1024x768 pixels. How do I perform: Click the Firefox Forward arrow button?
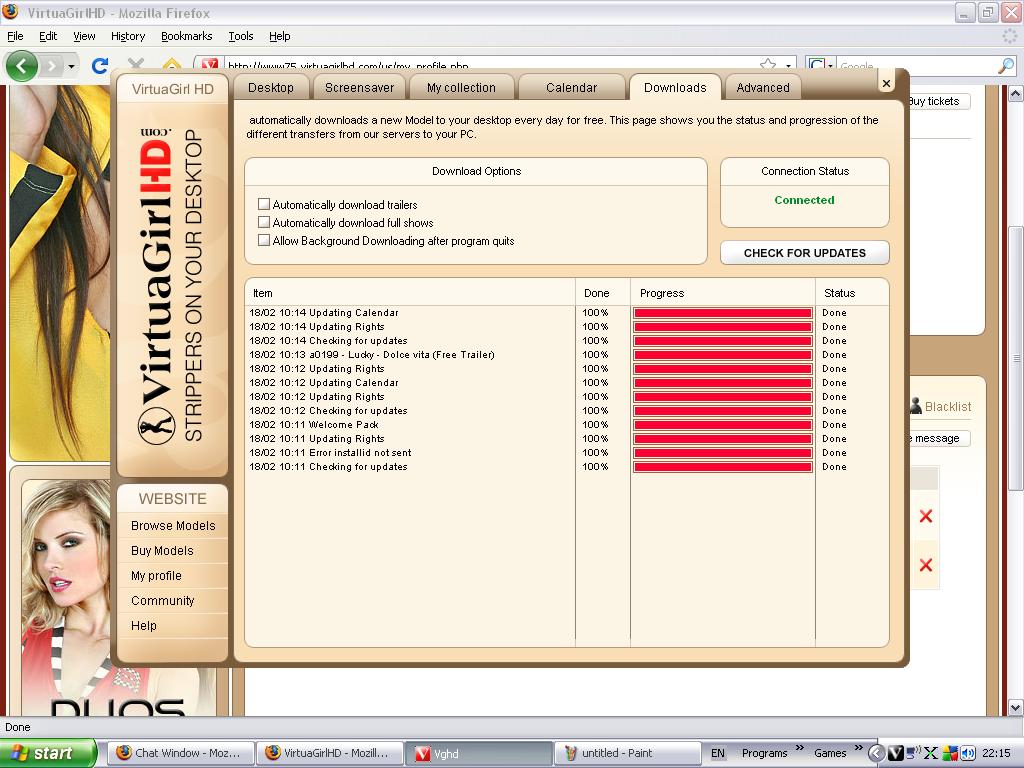tap(52, 65)
